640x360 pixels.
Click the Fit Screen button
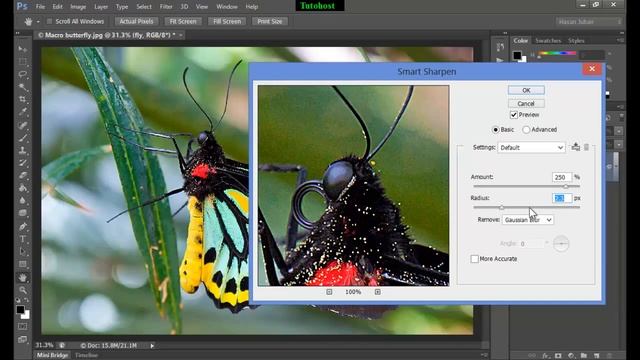point(183,21)
